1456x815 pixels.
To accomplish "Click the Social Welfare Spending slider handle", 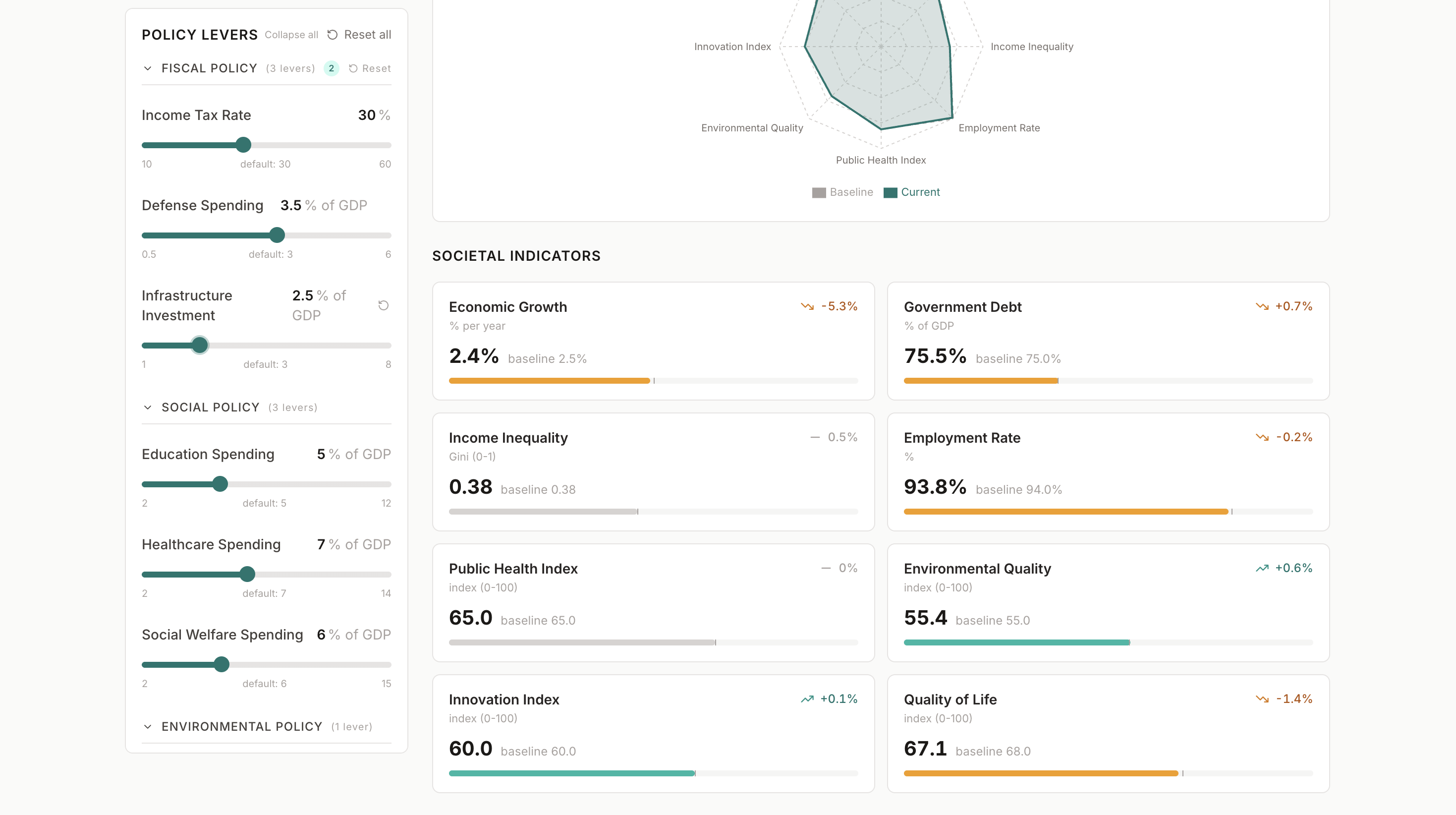I will click(222, 665).
